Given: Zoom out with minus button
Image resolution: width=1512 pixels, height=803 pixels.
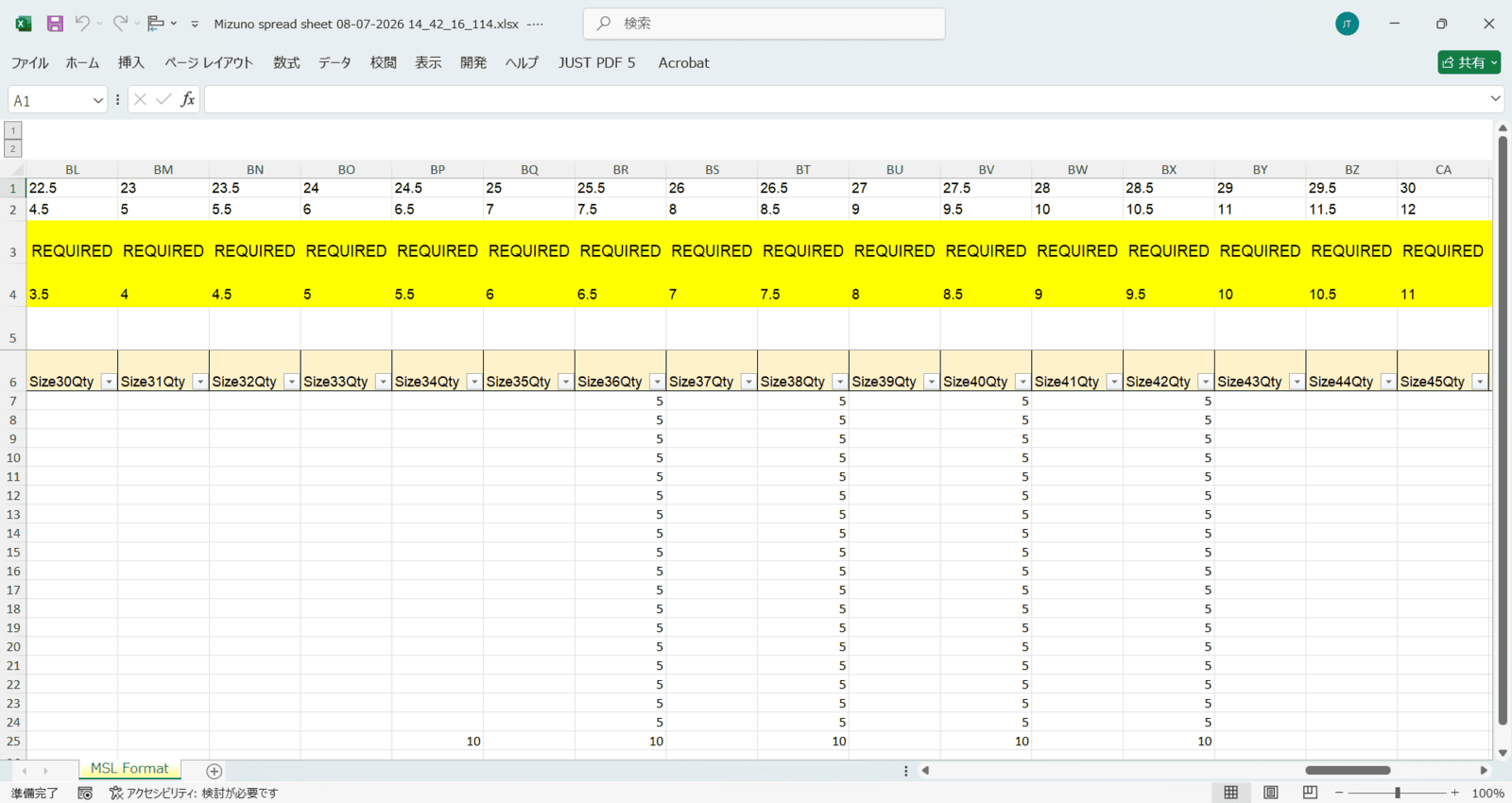Looking at the screenshot, I should click(x=1339, y=793).
